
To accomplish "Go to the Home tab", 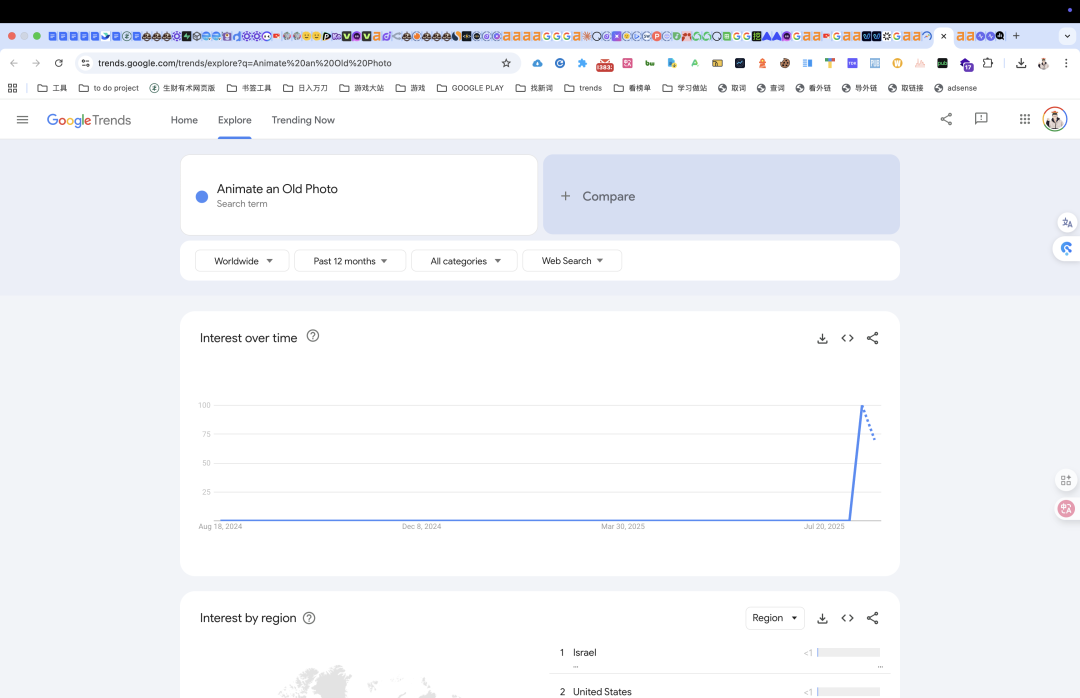I will point(184,120).
